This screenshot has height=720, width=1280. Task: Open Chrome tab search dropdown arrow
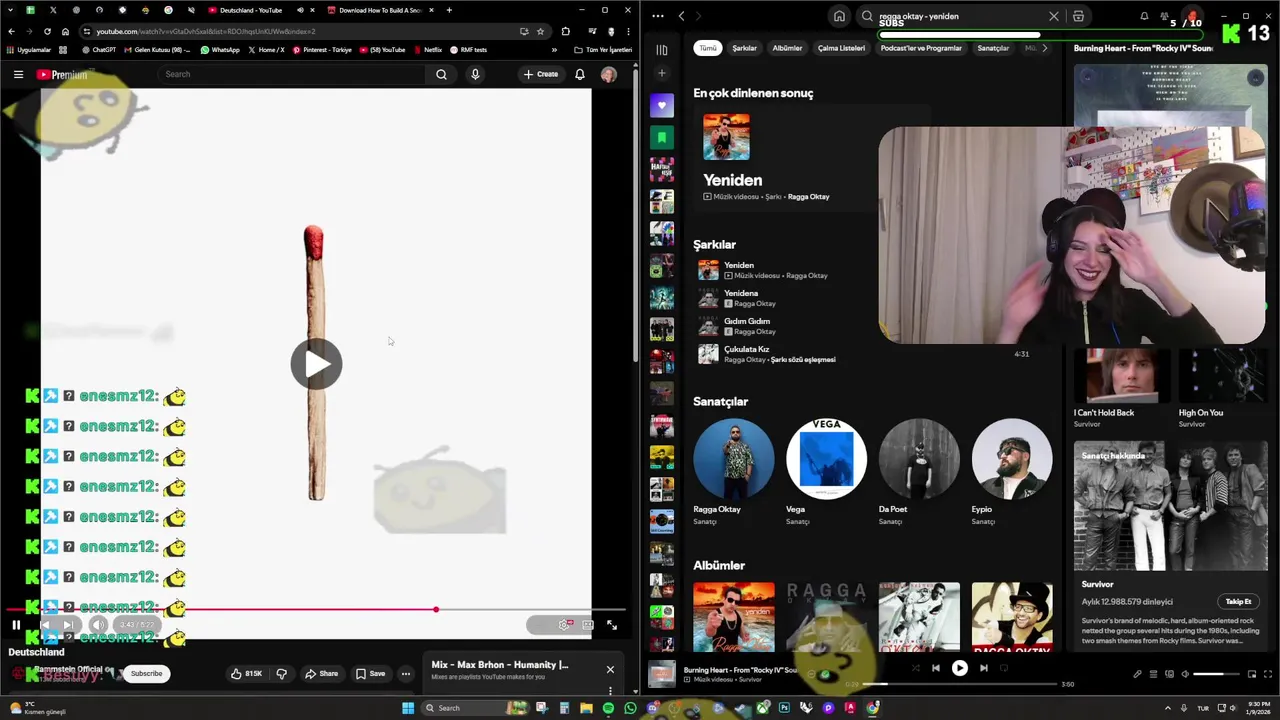pyautogui.click(x=9, y=10)
